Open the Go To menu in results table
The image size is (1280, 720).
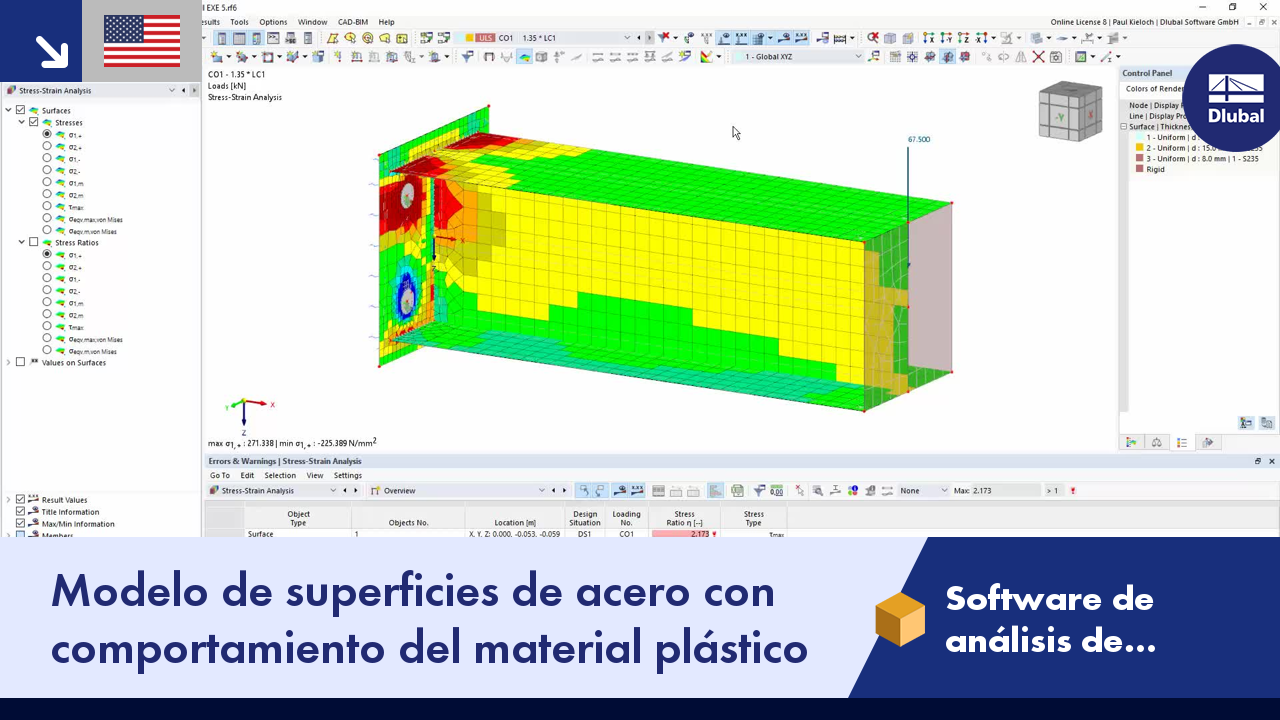(x=220, y=476)
